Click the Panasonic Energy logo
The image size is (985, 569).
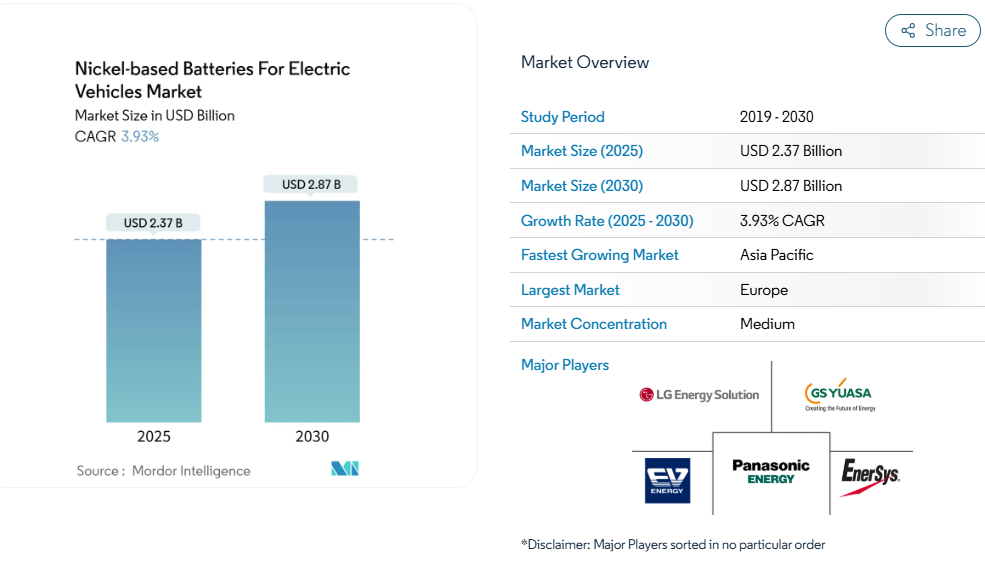click(x=771, y=472)
